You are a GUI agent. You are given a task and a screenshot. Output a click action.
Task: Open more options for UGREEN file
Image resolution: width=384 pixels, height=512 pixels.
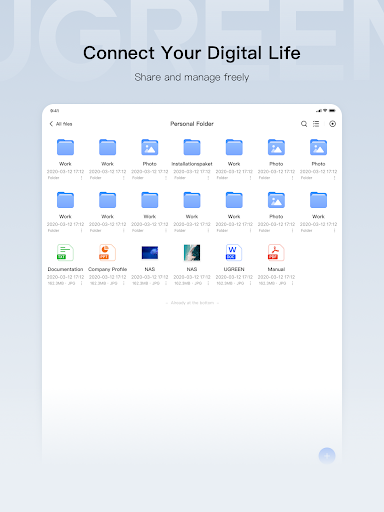(250, 283)
